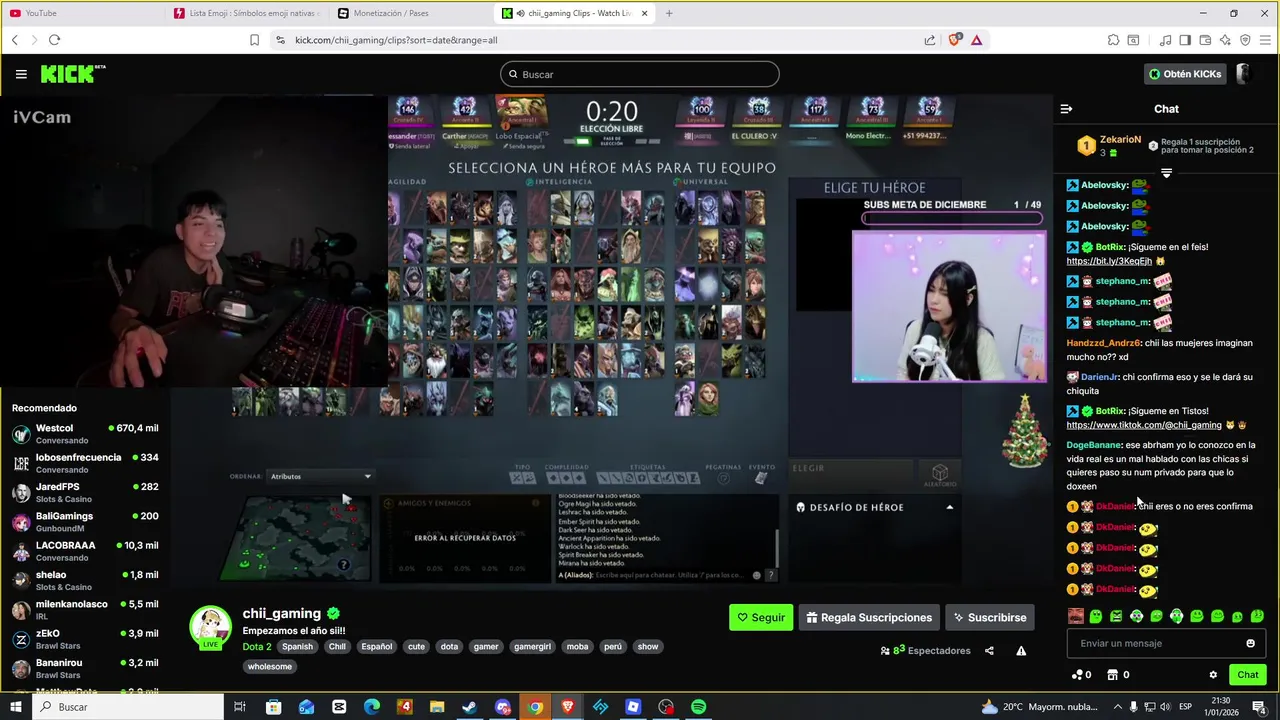Image resolution: width=1280 pixels, height=720 pixels.
Task: Follow the channel with Seguir button
Action: 761,617
